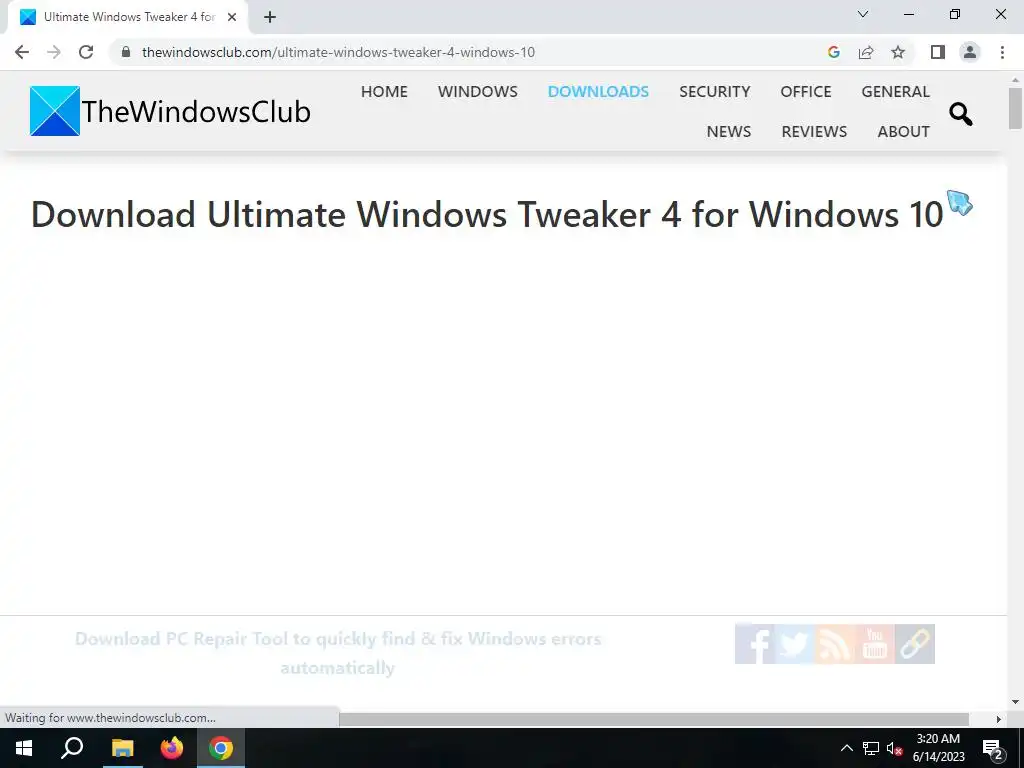Click the chain link icon
Screen dimensions: 1024x768
coord(915,644)
